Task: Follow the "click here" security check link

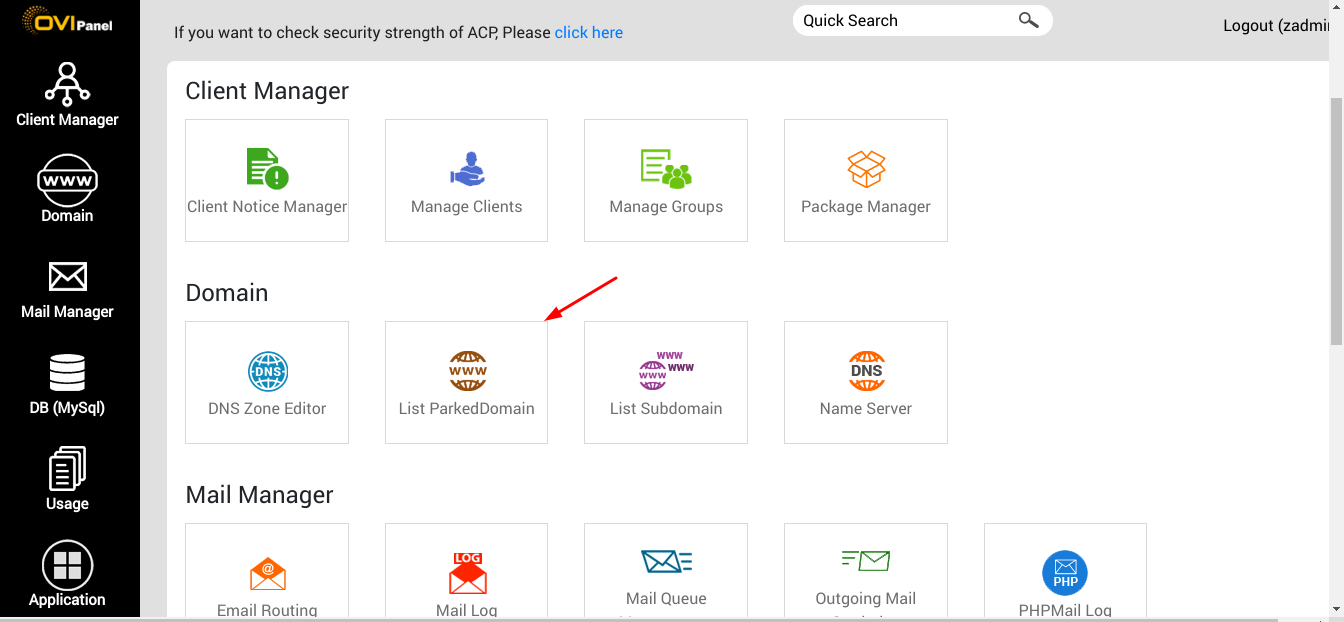Action: click(x=589, y=33)
